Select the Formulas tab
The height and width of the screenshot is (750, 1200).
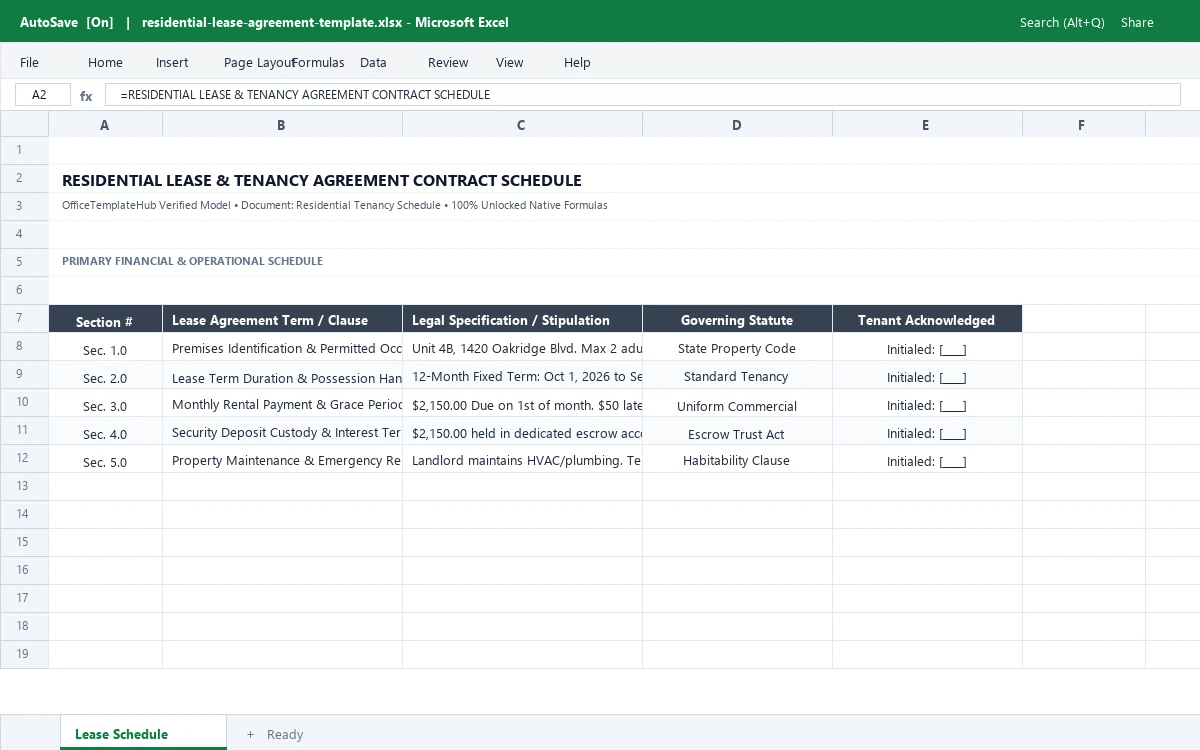pos(318,62)
